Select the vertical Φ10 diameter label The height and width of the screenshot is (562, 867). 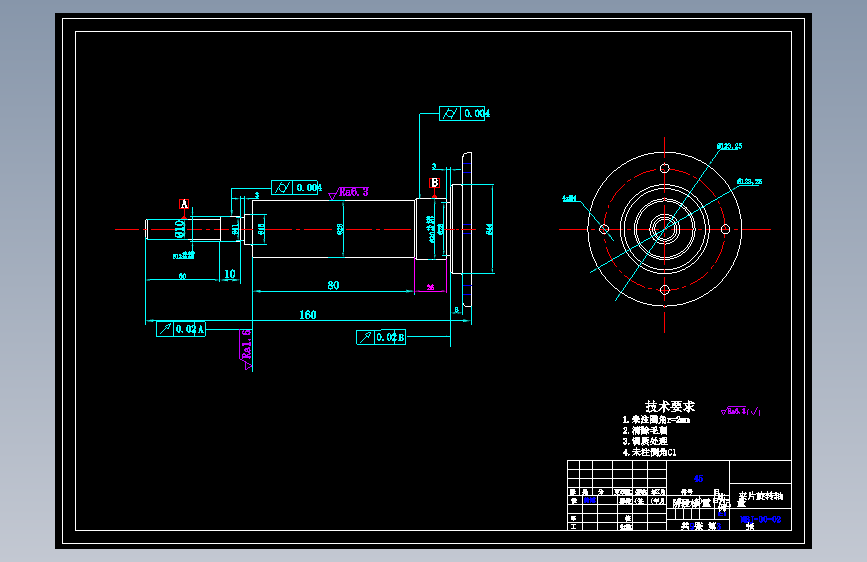[x=180, y=229]
